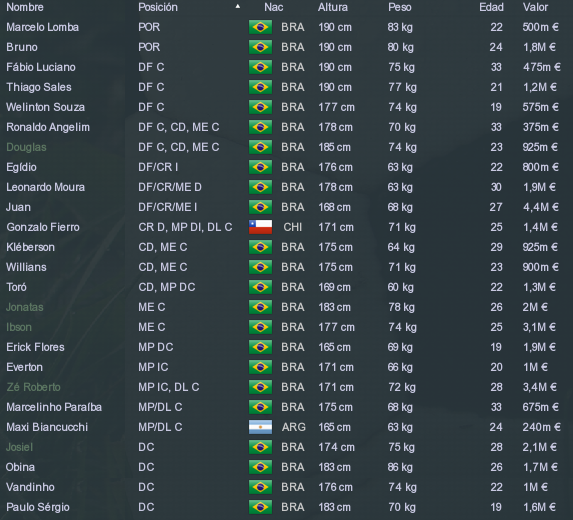
Task: Open the greyed-out player Zé Roberto
Action: [33, 387]
